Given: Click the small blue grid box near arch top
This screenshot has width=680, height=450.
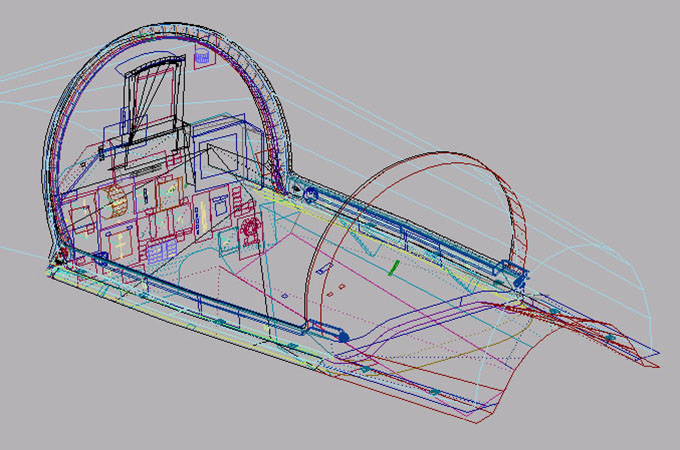Looking at the screenshot, I should pos(203,59).
